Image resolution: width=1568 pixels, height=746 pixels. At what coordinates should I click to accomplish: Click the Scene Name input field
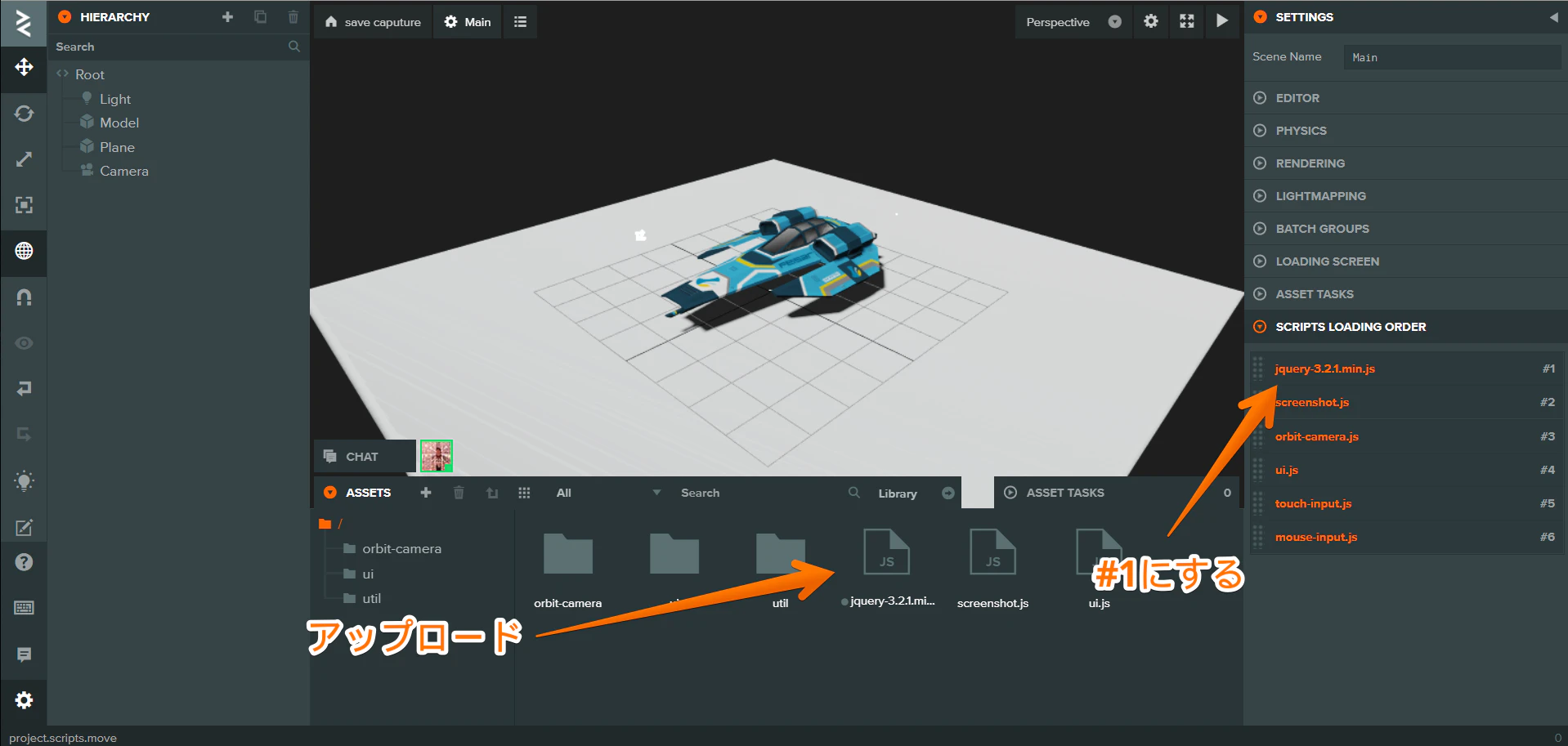[1452, 57]
